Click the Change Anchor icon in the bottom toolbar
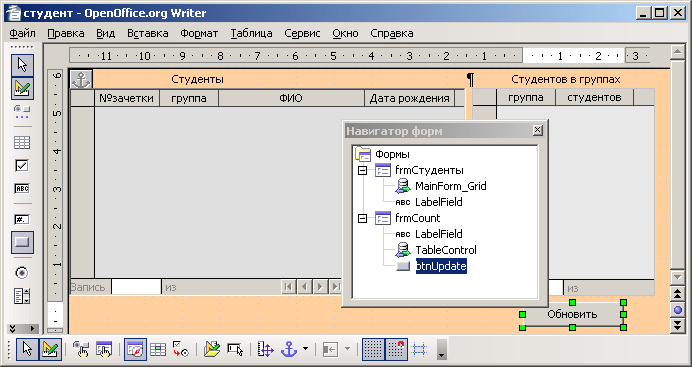 [289, 350]
